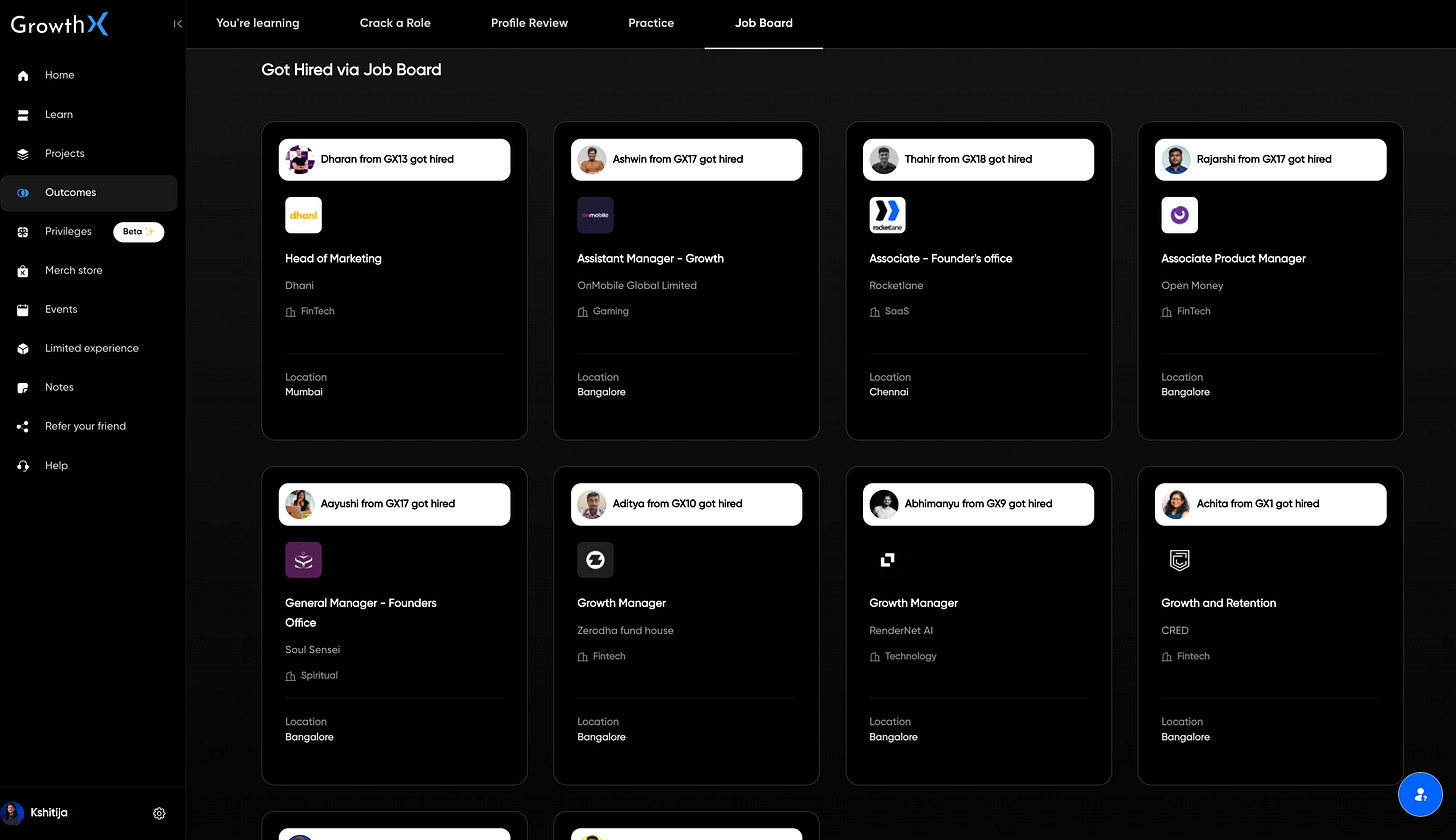
Task: Click the Rocketlane company logo
Action: 887,215
